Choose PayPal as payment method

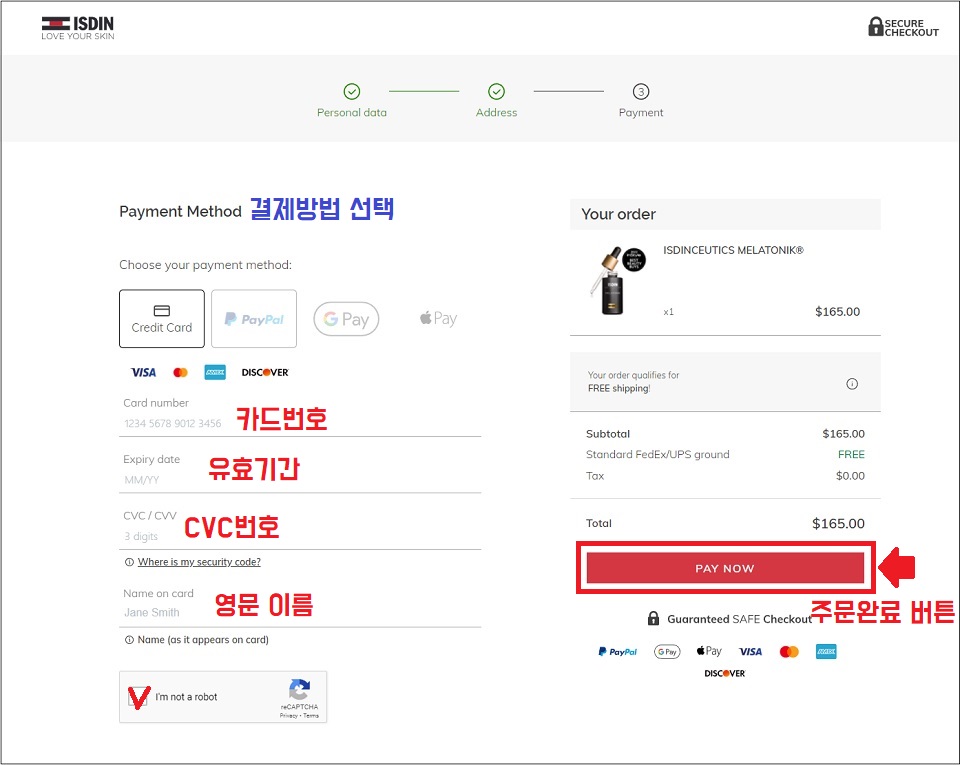[x=254, y=319]
